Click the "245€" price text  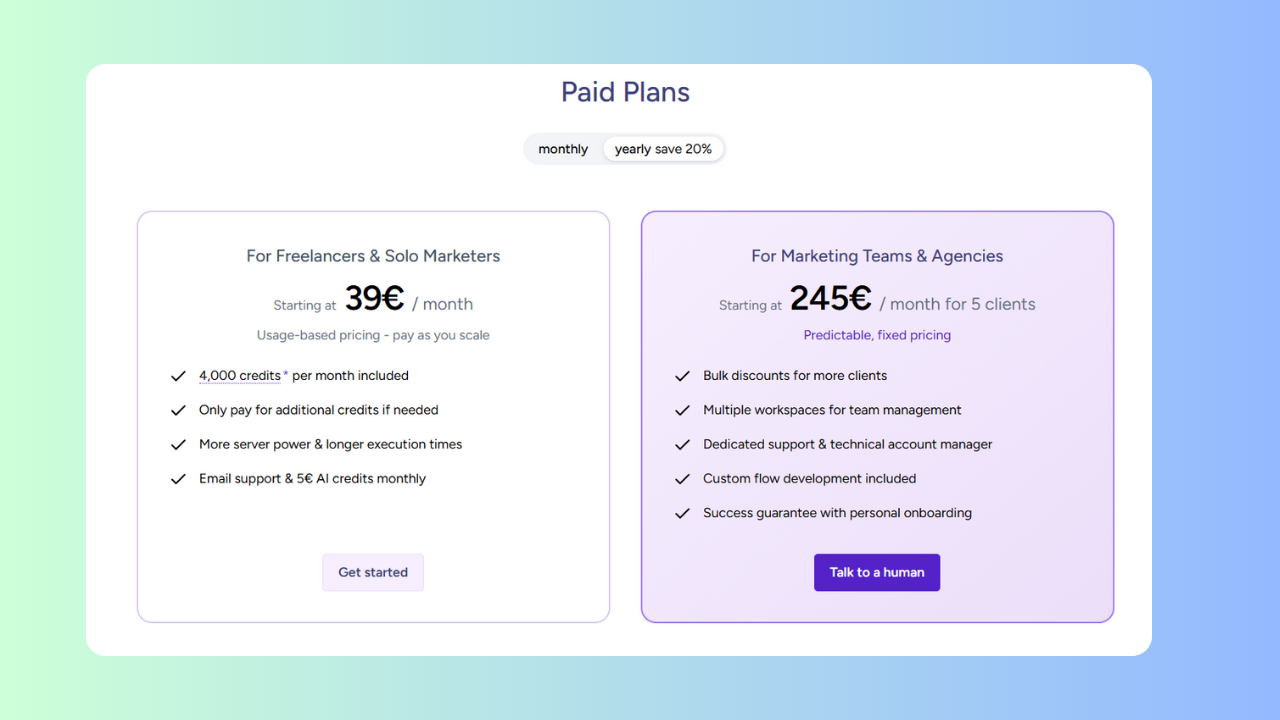[828, 297]
